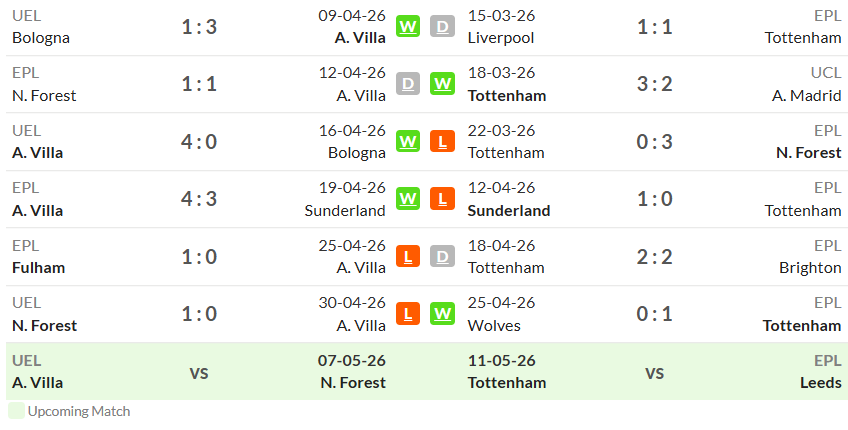Open the 3 : 2 score of Tottenham vs A. Madrid
The image size is (848, 430).
[x=654, y=84]
